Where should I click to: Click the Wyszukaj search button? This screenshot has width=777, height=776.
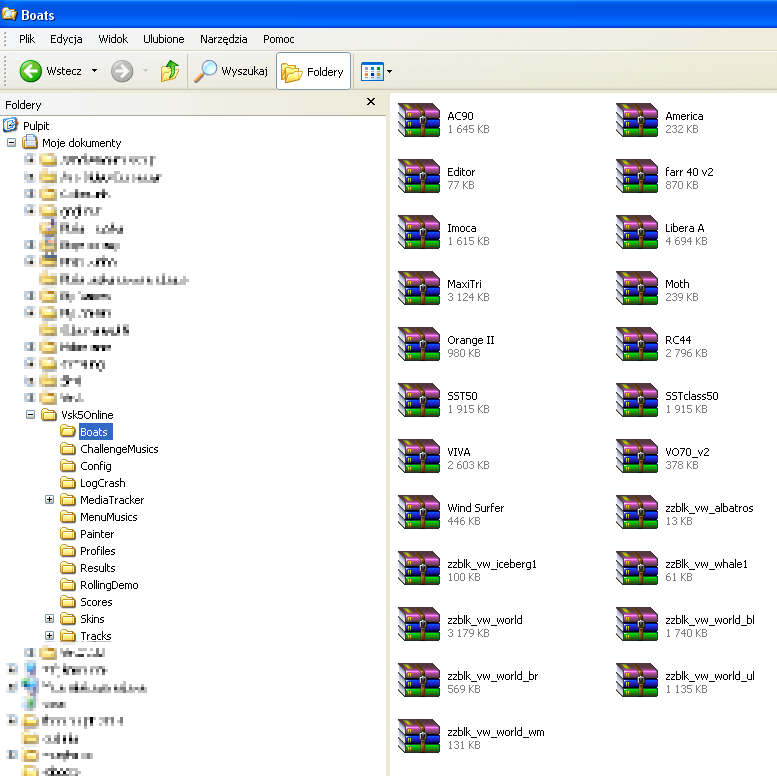[x=232, y=71]
